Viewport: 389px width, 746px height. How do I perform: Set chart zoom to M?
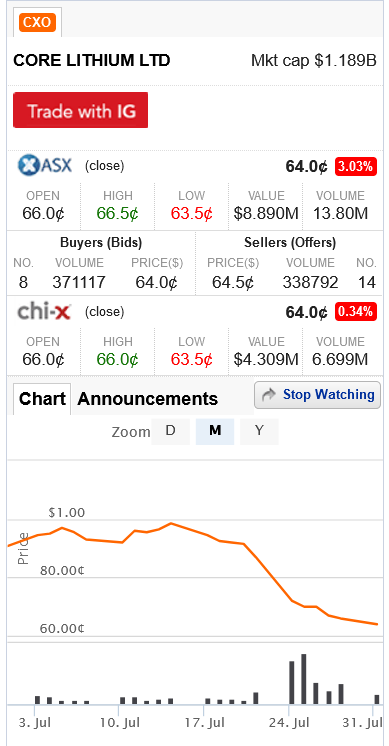click(x=215, y=431)
